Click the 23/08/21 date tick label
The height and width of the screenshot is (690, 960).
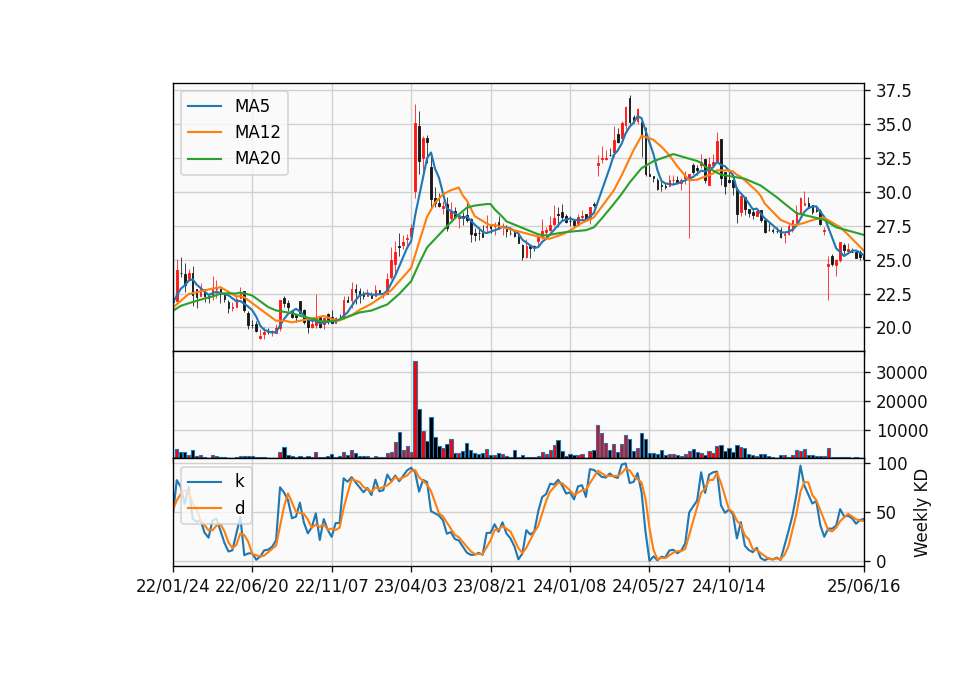(490, 586)
